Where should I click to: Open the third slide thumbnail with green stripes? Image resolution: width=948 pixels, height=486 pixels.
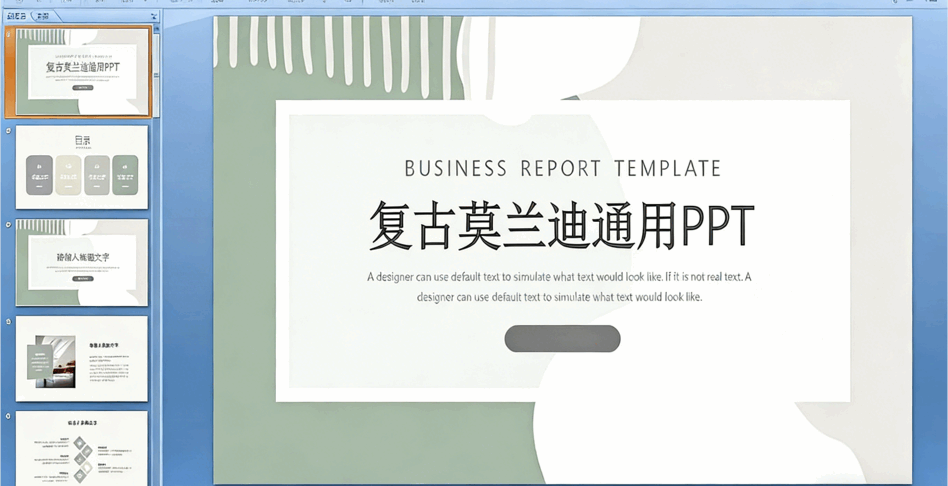pyautogui.click(x=82, y=263)
